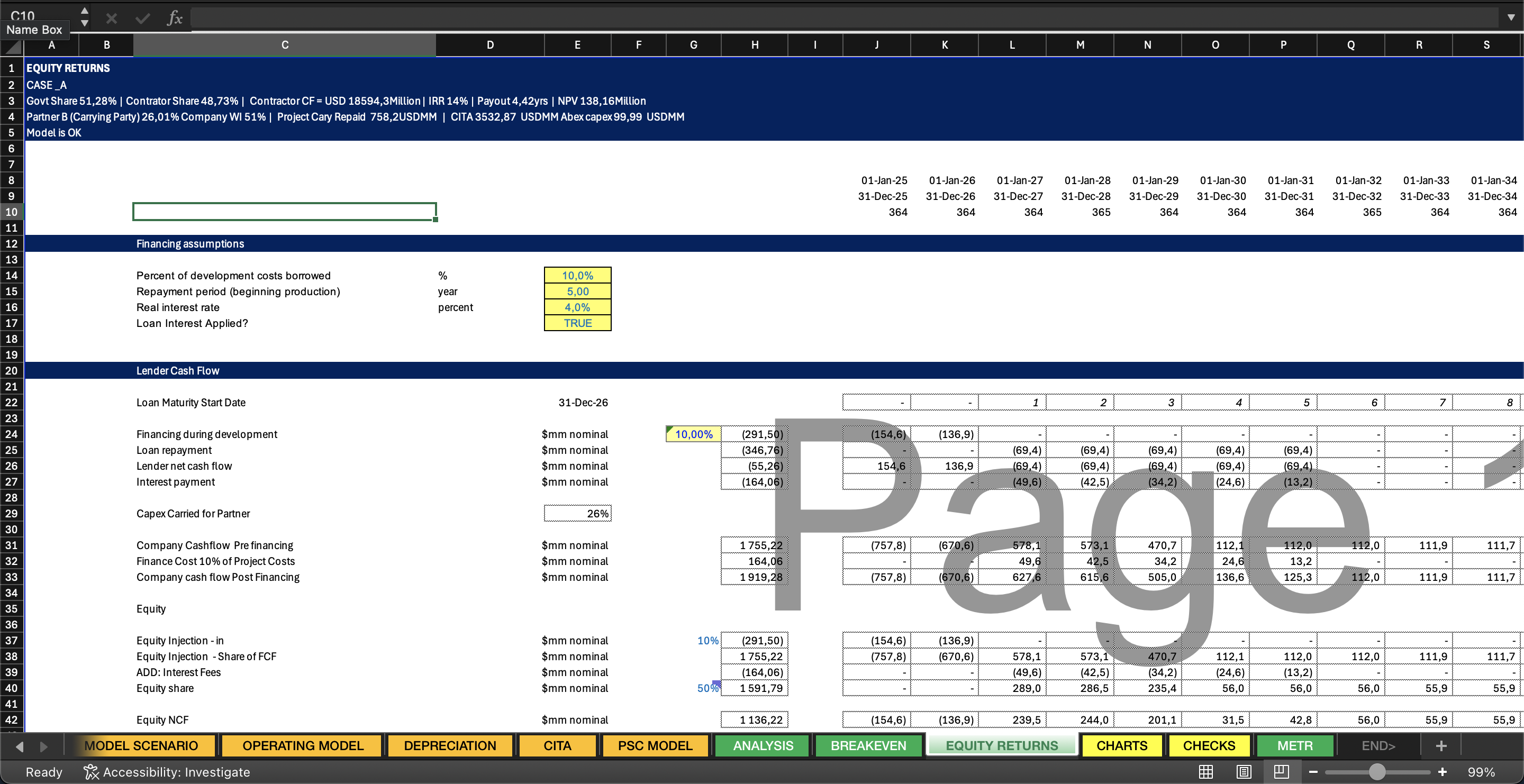Image resolution: width=1524 pixels, height=784 pixels.
Task: Click the 1 919,28 post financing total
Action: [x=754, y=577]
